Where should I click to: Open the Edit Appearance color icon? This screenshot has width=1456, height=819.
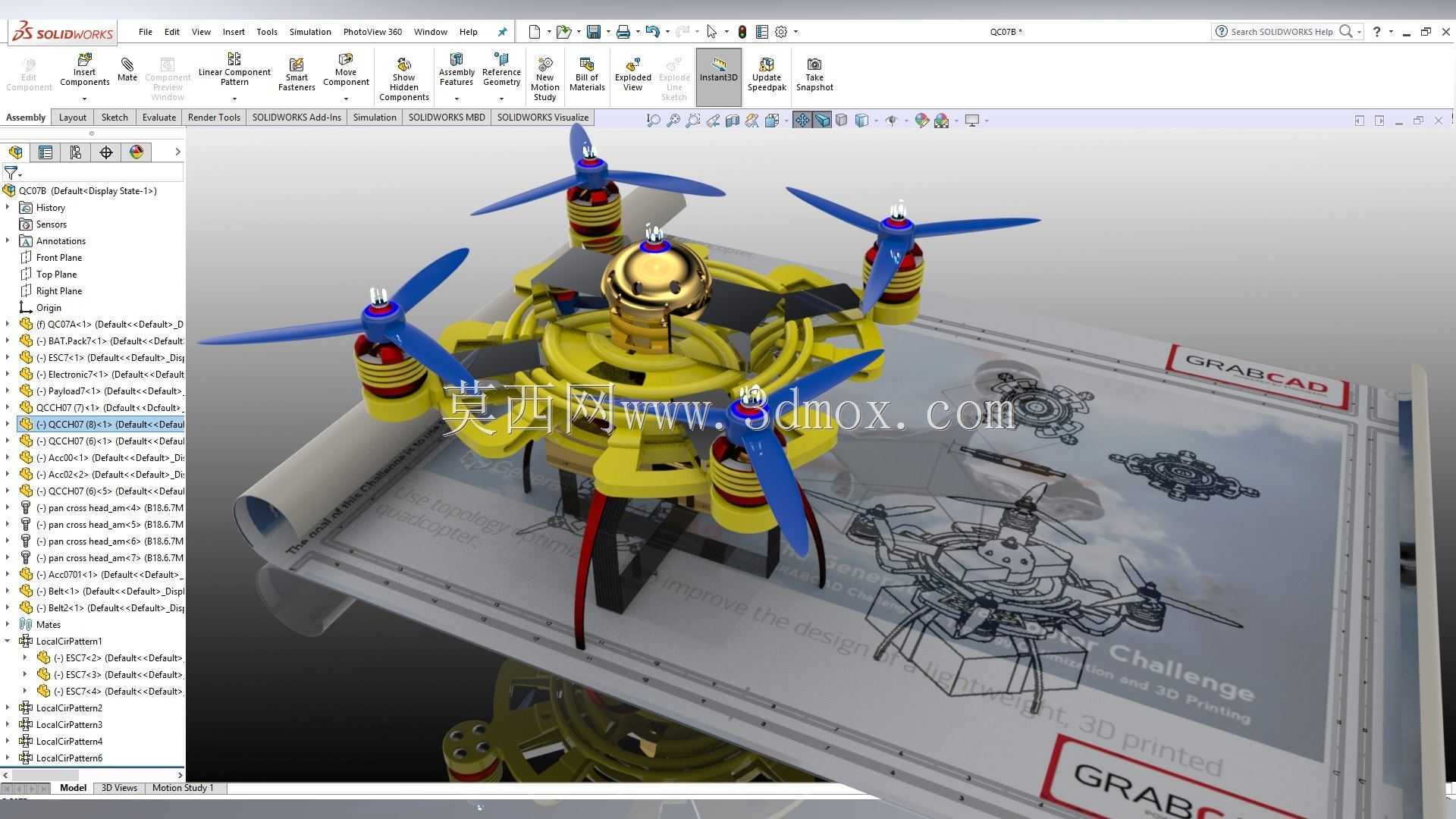coord(921,121)
